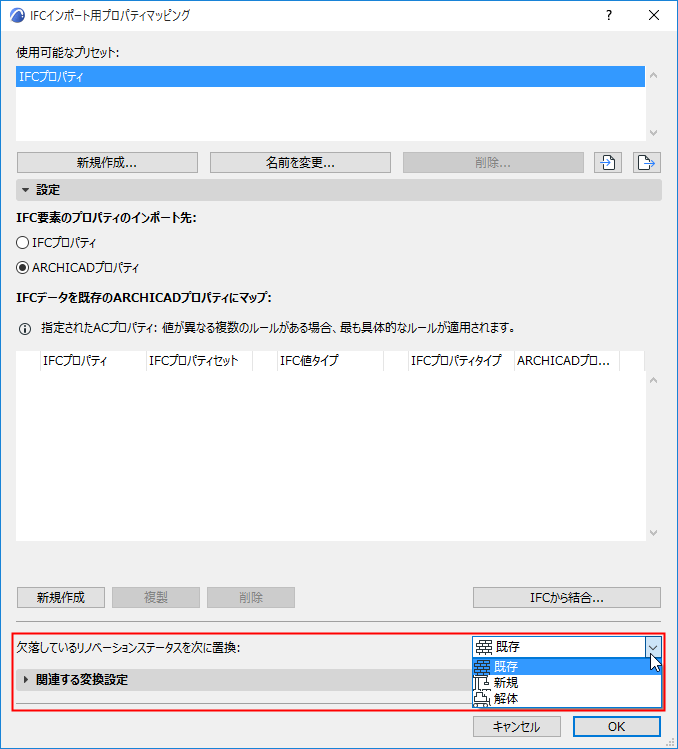Click the IFCから結合... button

tap(567, 597)
